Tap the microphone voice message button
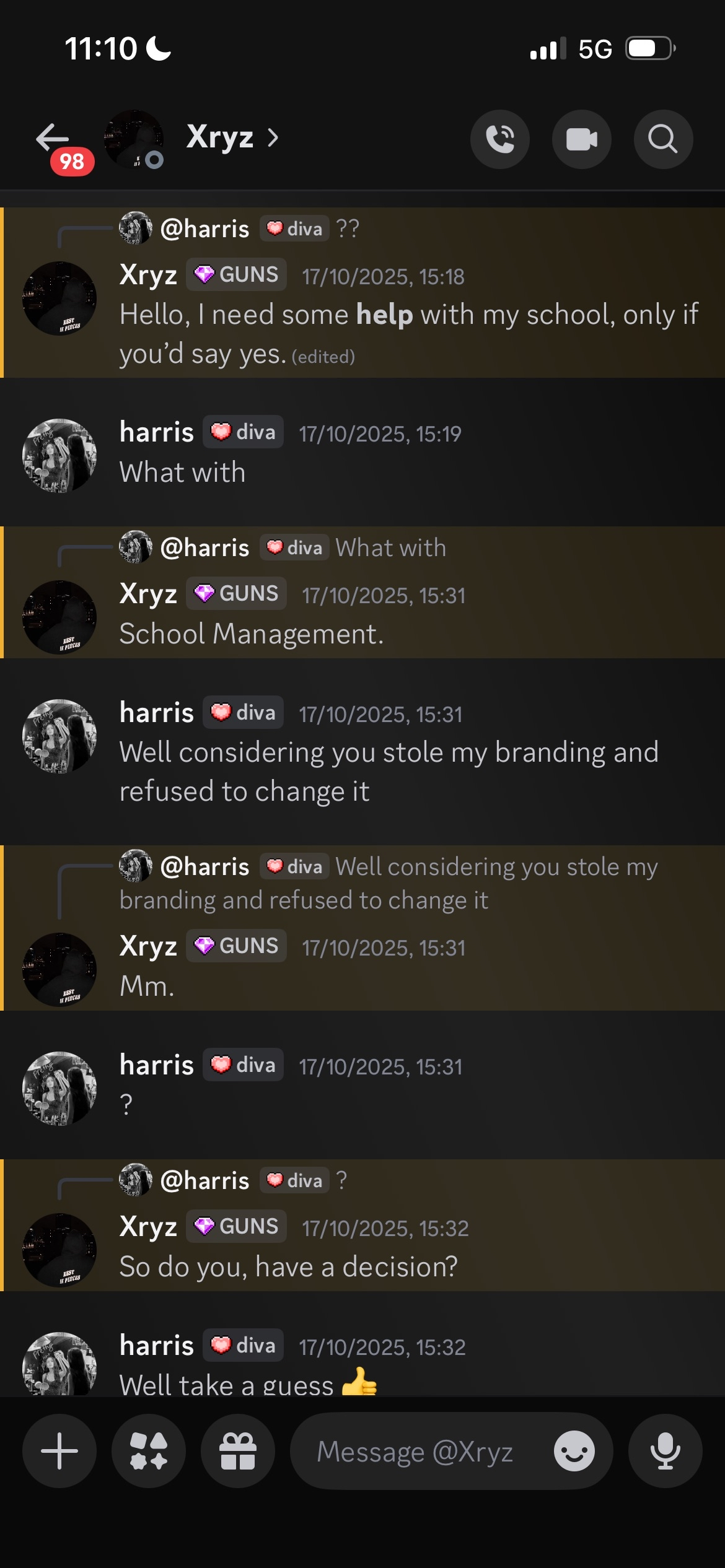 665,1451
